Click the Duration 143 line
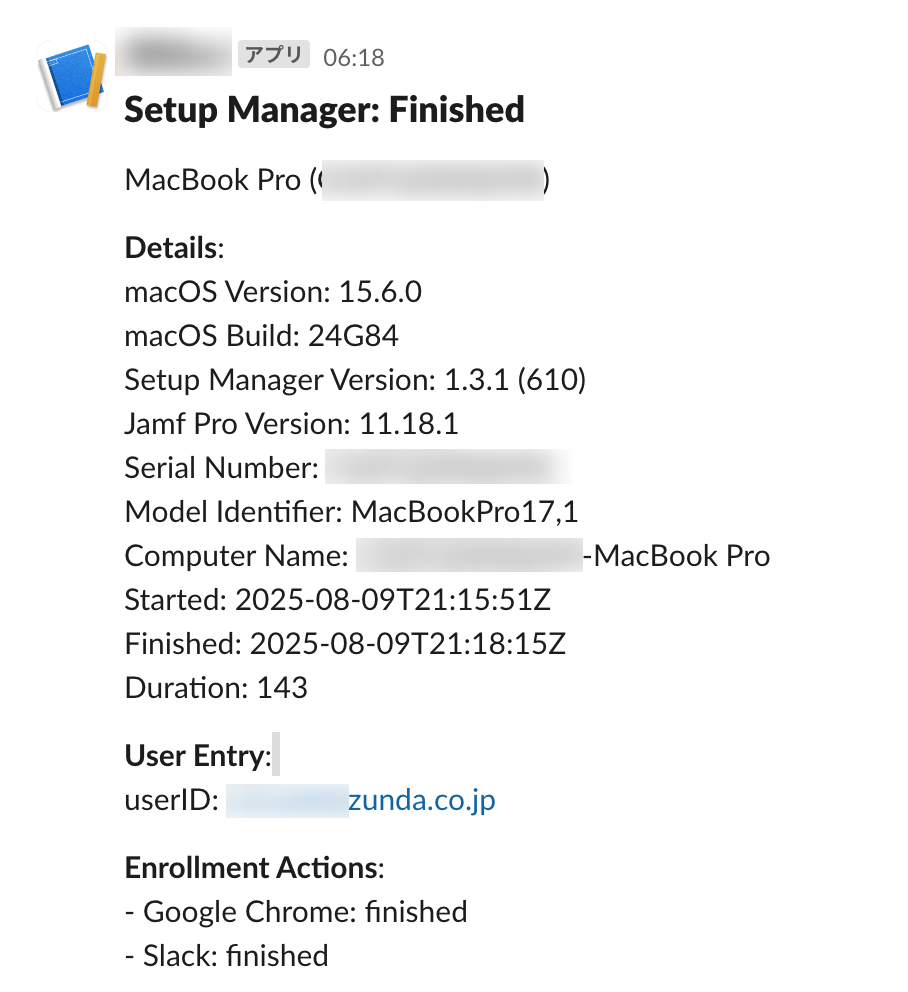The image size is (908, 992). [216, 688]
